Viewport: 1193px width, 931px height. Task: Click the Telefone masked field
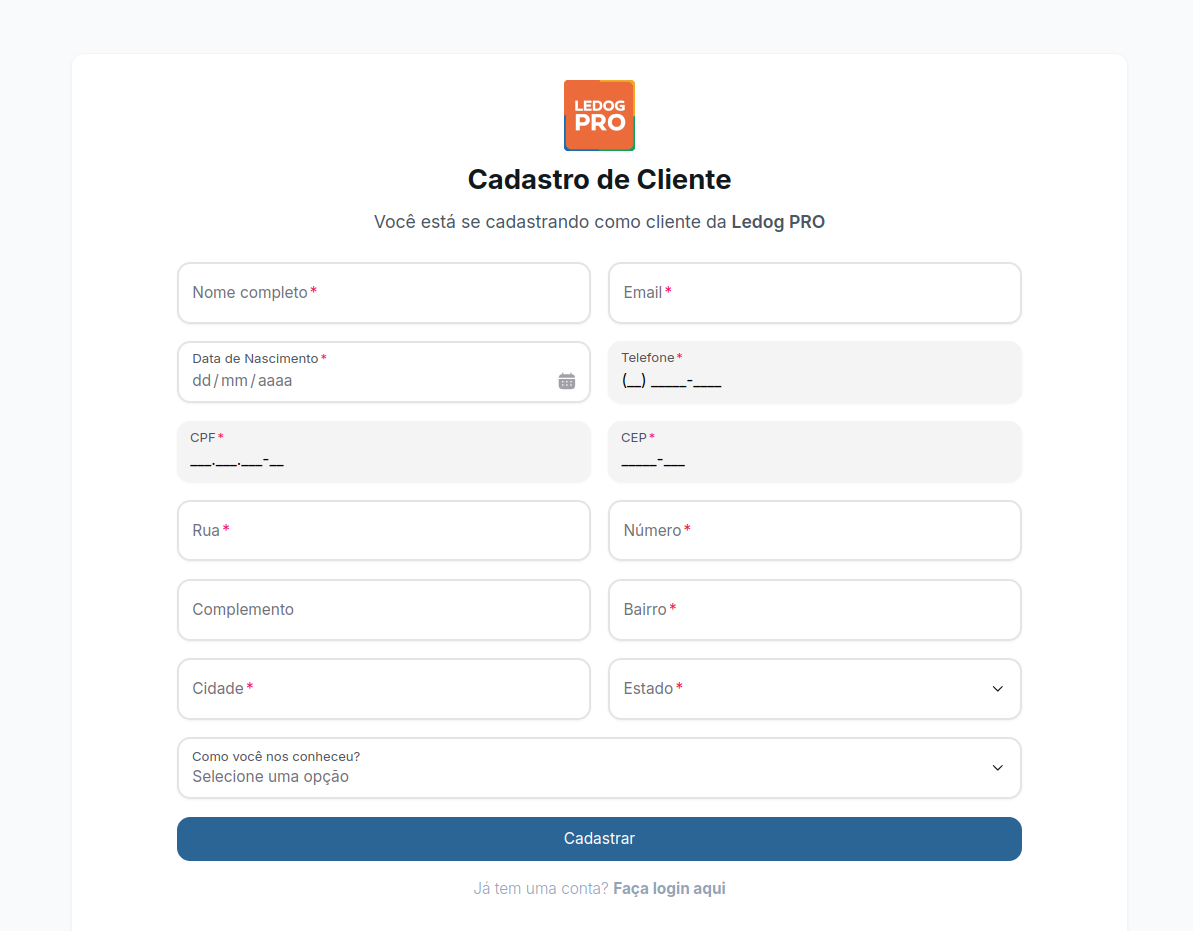814,380
